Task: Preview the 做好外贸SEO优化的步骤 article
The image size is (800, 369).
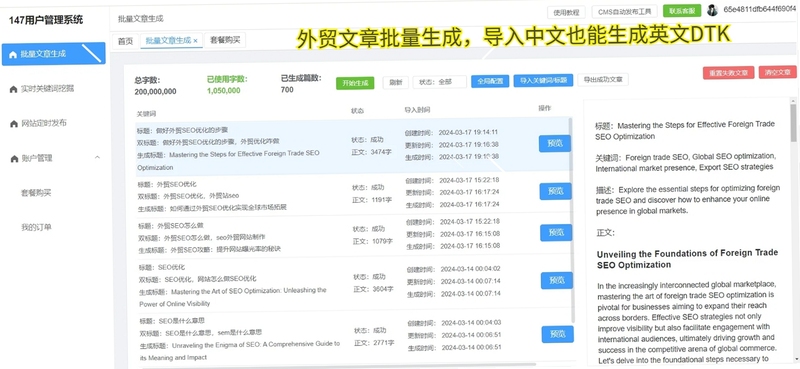Action: coord(555,144)
